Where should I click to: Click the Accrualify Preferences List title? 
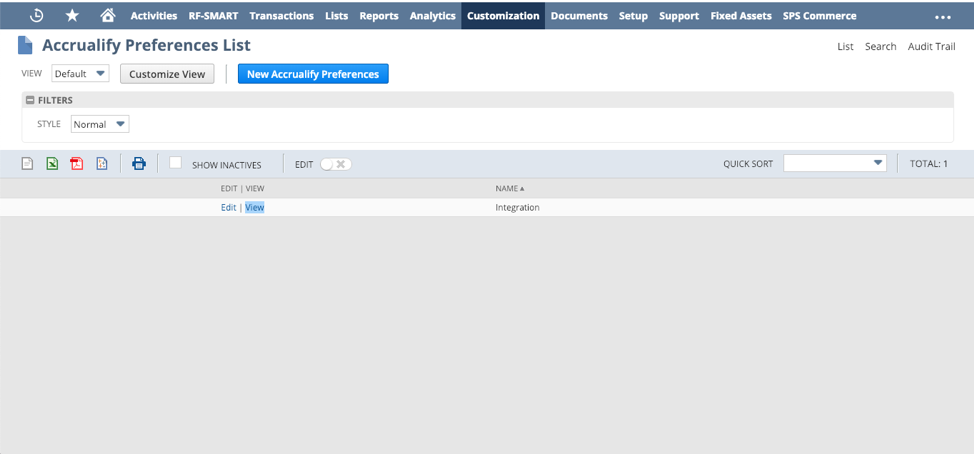click(x=147, y=45)
